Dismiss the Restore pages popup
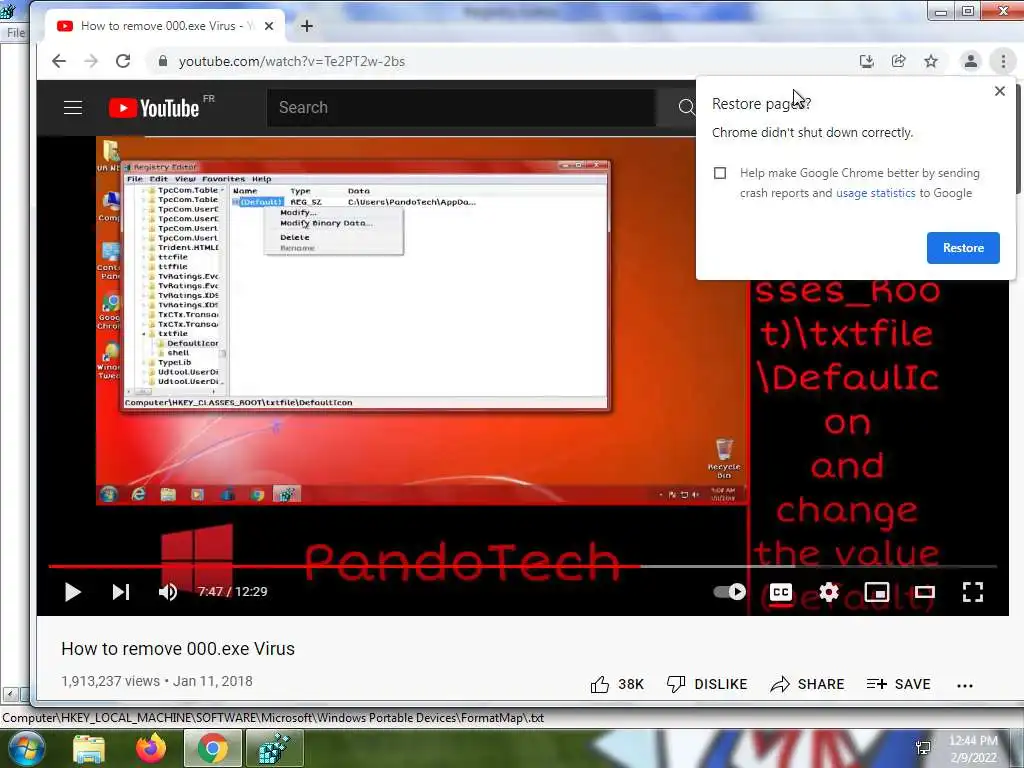The width and height of the screenshot is (1024, 768). (x=999, y=91)
